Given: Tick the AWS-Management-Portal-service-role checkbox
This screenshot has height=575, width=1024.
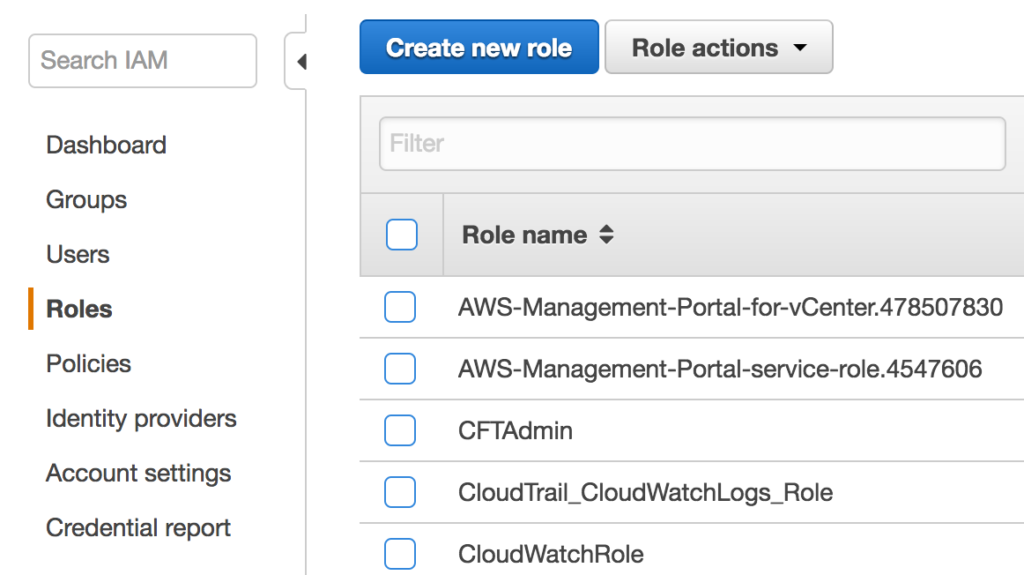Looking at the screenshot, I should pyautogui.click(x=400, y=370).
